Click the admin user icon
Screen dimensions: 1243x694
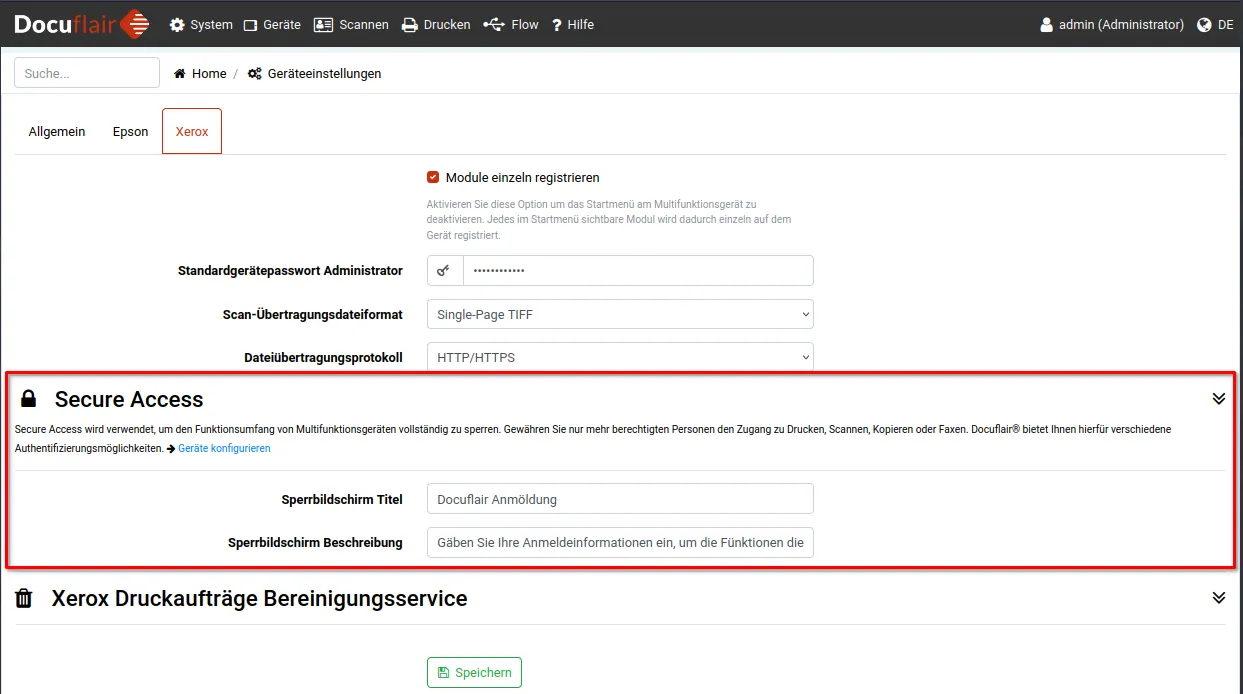click(x=1047, y=25)
